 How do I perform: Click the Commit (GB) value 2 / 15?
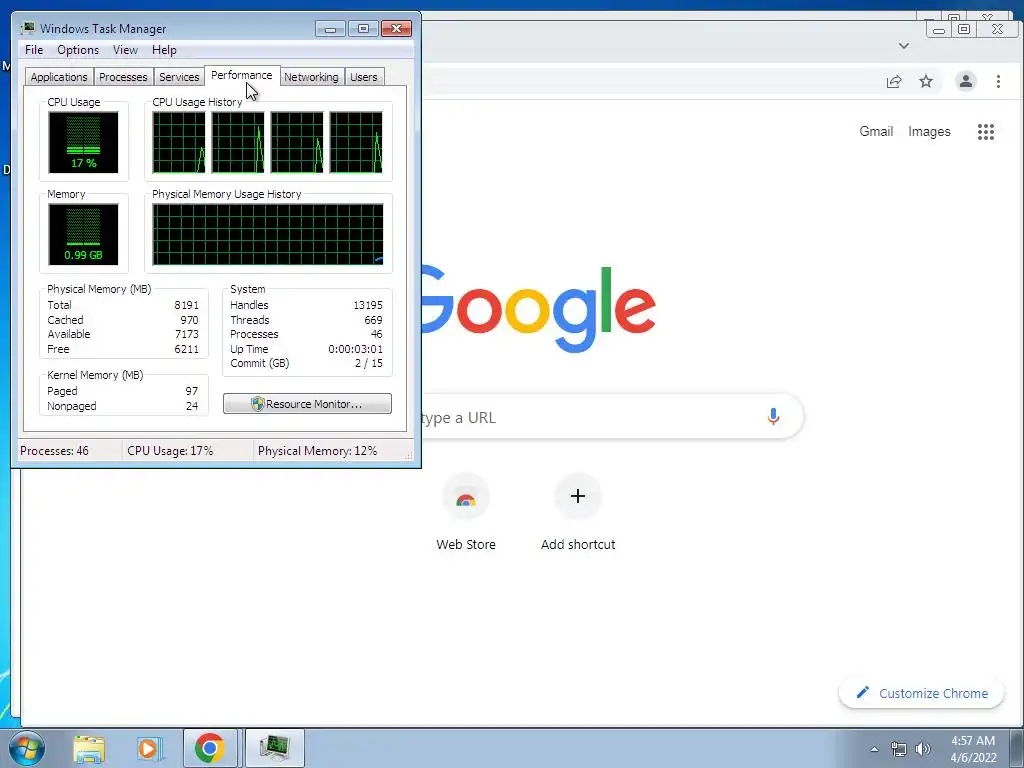tap(368, 363)
